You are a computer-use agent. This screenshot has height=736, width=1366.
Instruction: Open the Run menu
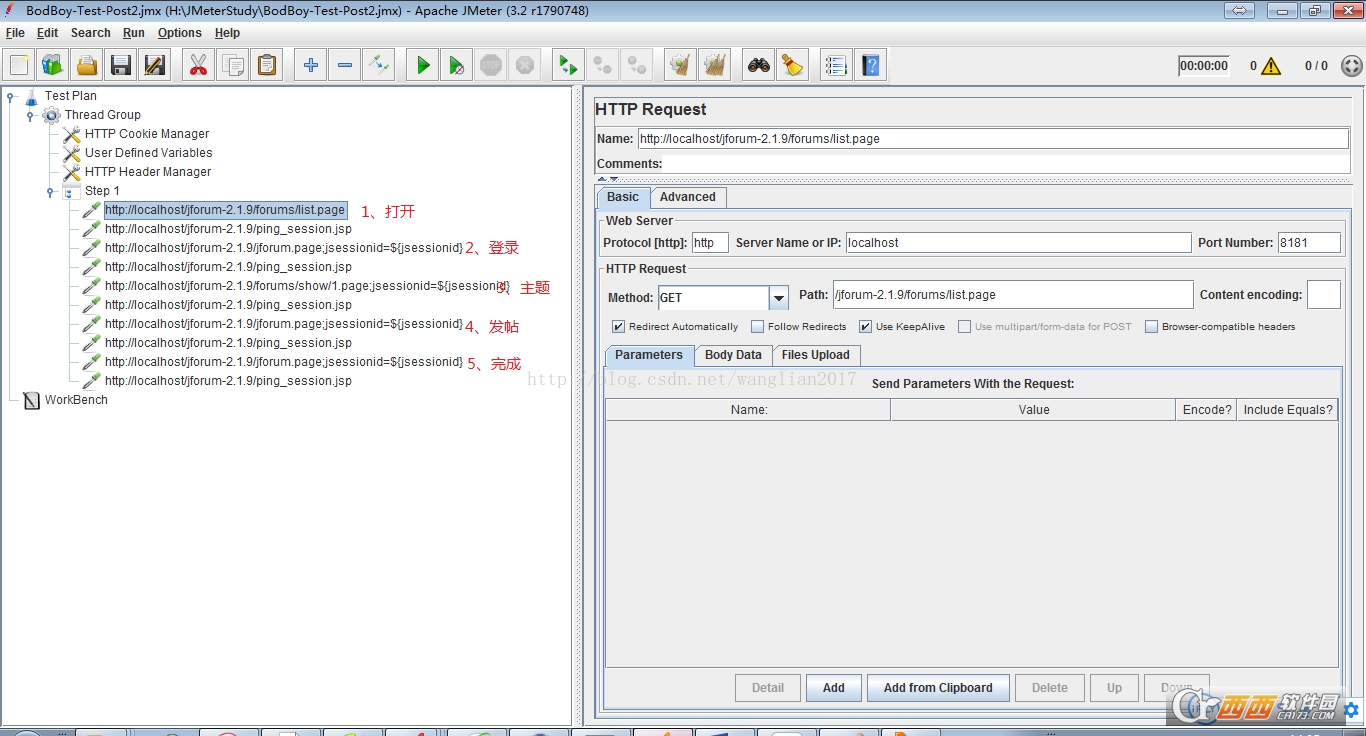pos(134,33)
